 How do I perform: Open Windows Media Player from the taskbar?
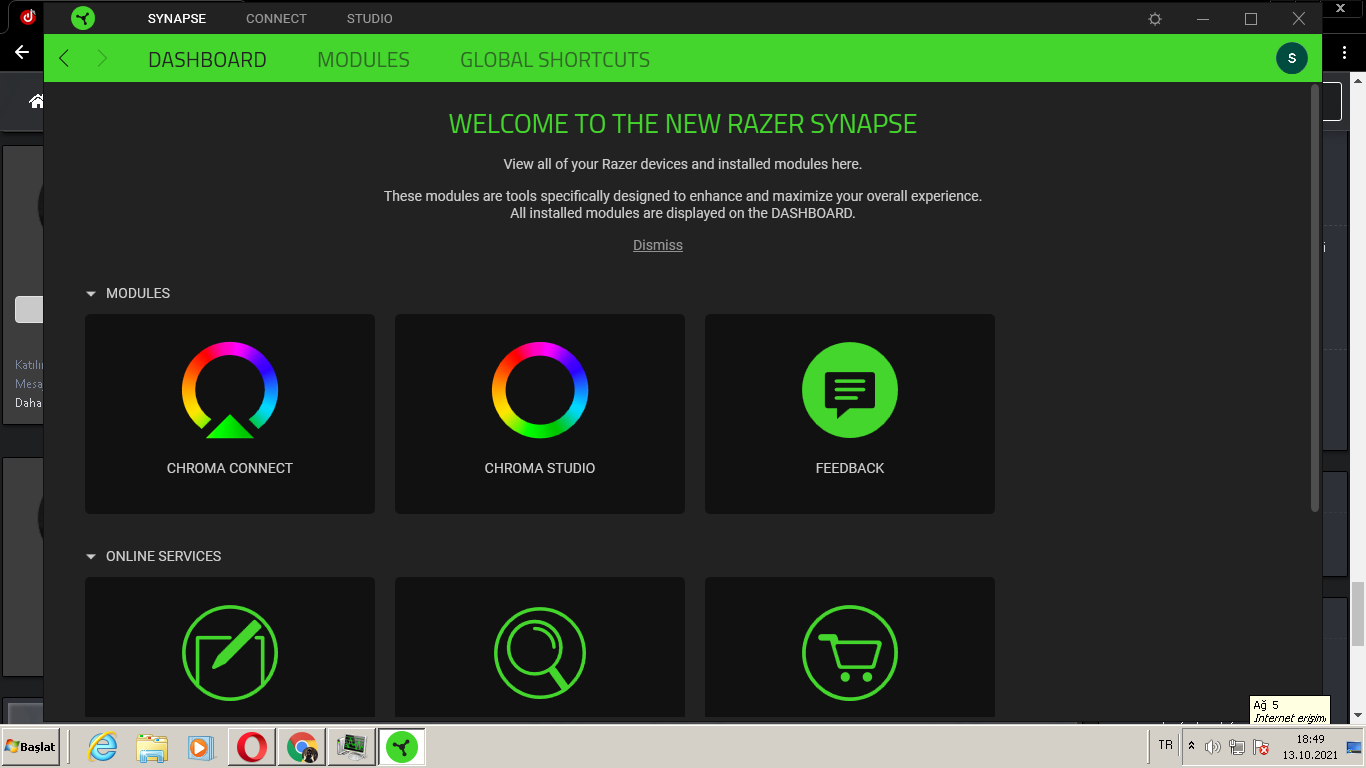tap(200, 747)
